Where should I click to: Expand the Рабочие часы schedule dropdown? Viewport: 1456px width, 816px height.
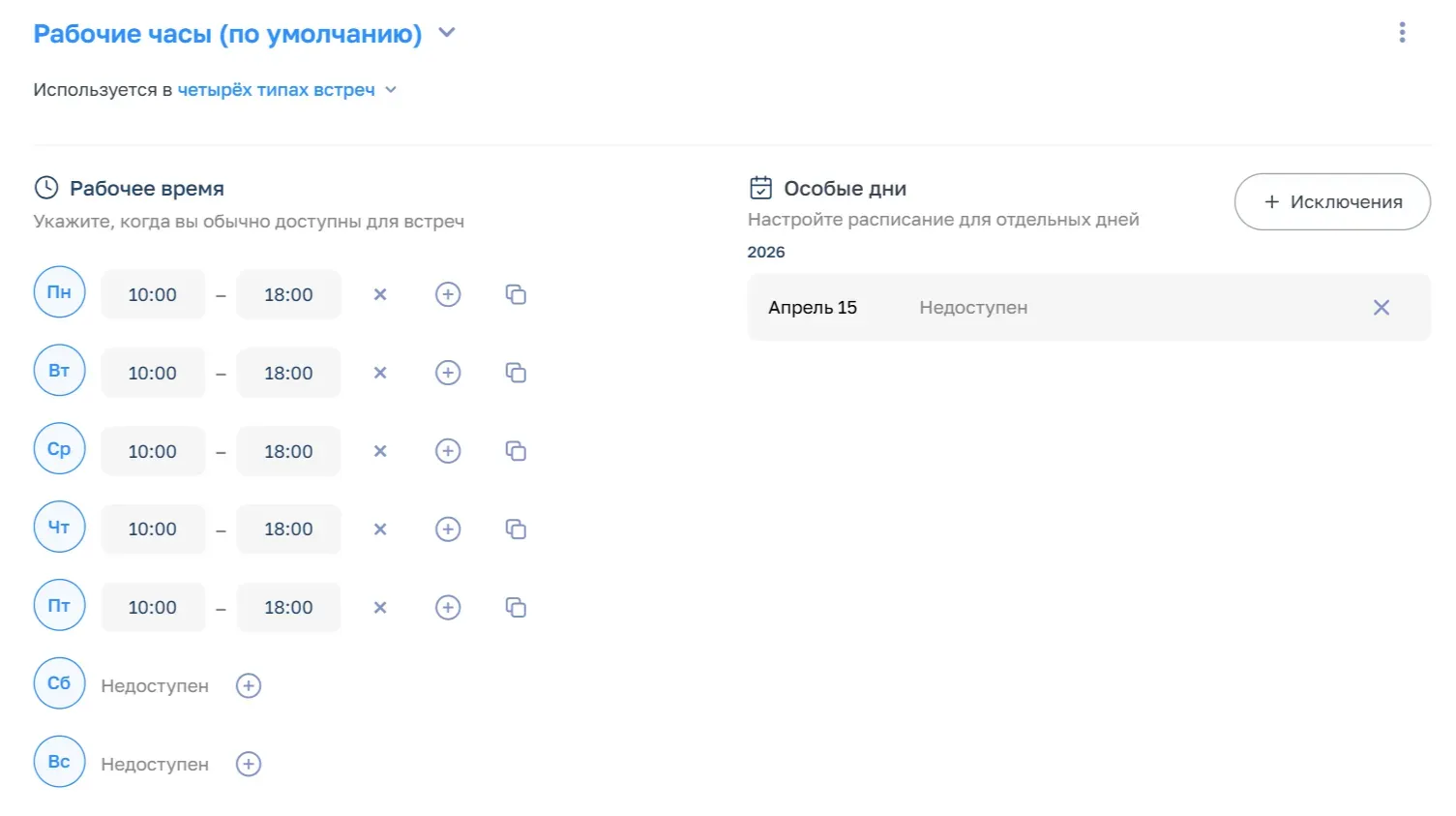(x=446, y=33)
